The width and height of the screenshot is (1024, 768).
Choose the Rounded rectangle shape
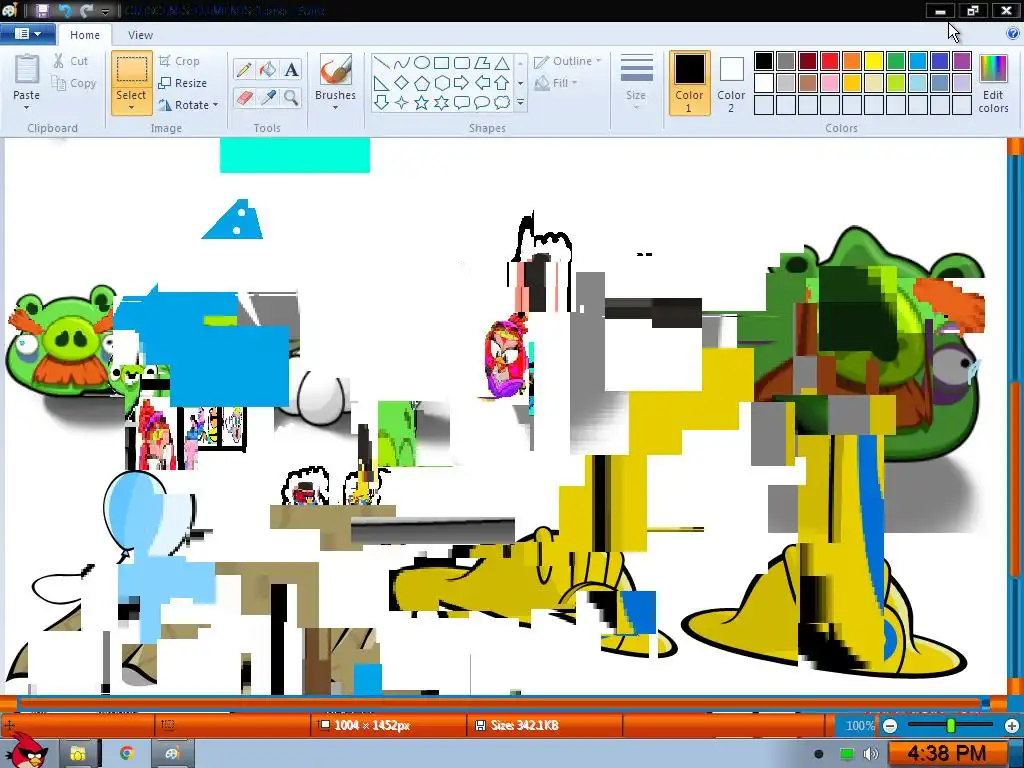tap(462, 63)
